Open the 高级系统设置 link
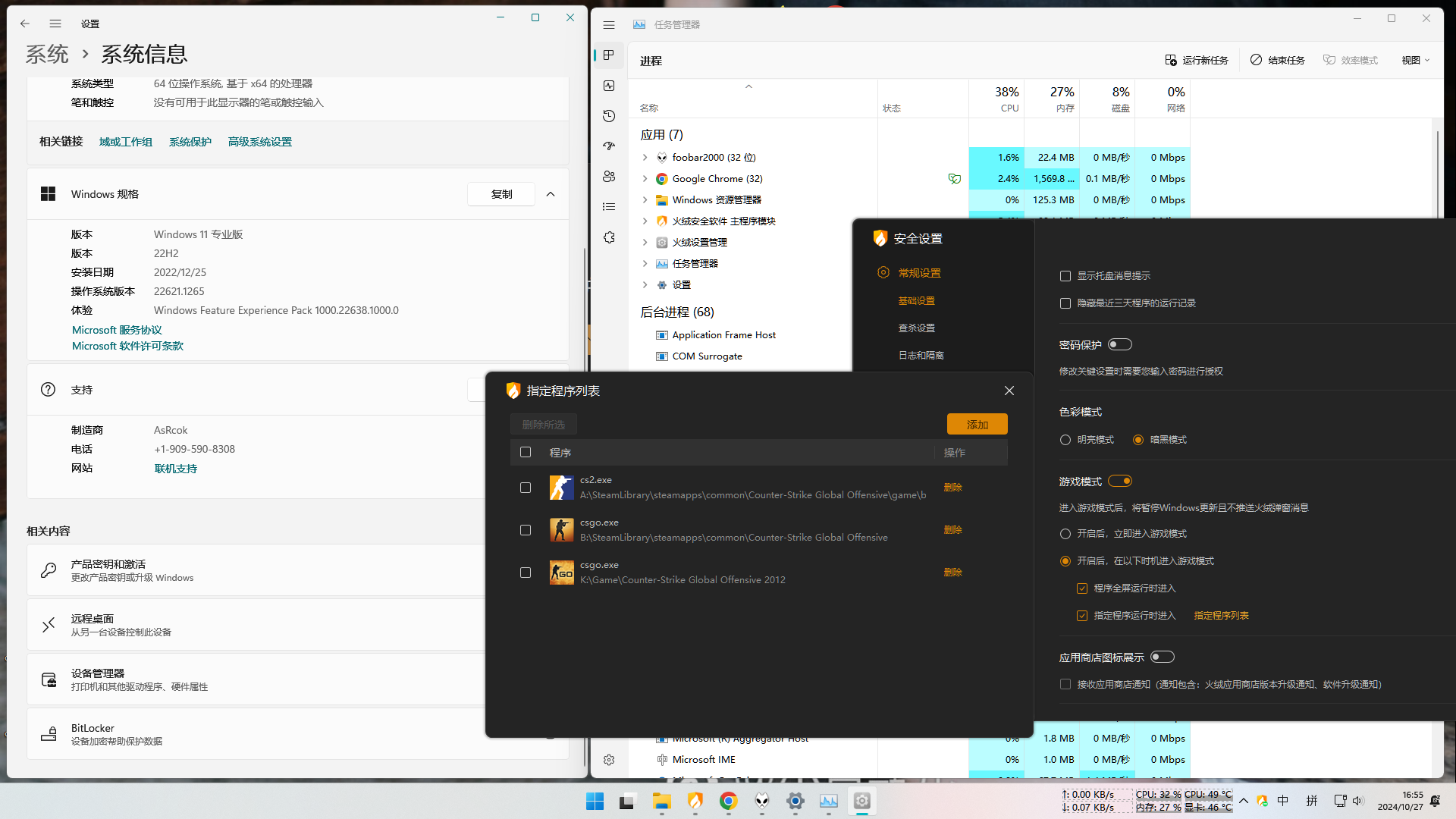1456x819 pixels. click(259, 142)
